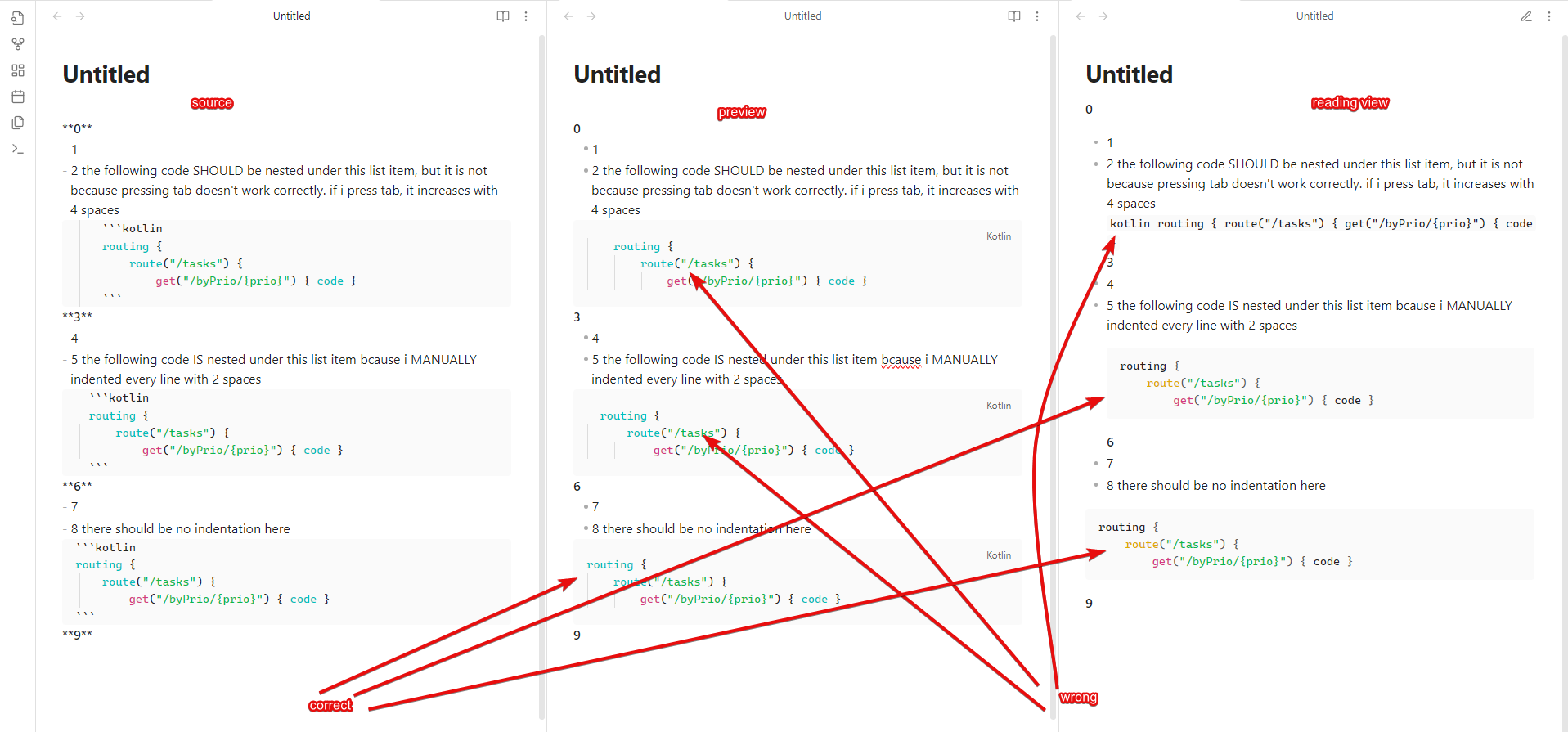
Task: Select the Untitled tab header of reading view pane
Action: click(x=1314, y=16)
